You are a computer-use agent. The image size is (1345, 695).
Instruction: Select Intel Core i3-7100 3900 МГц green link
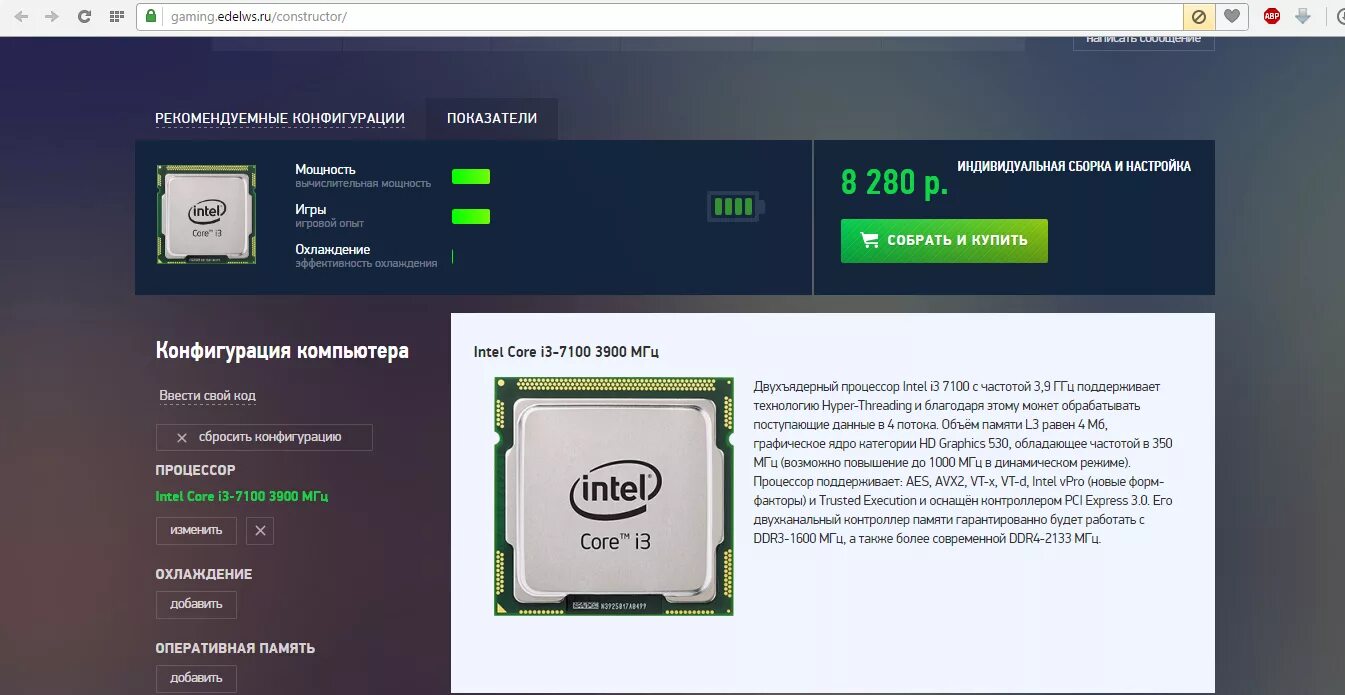pyautogui.click(x=242, y=496)
